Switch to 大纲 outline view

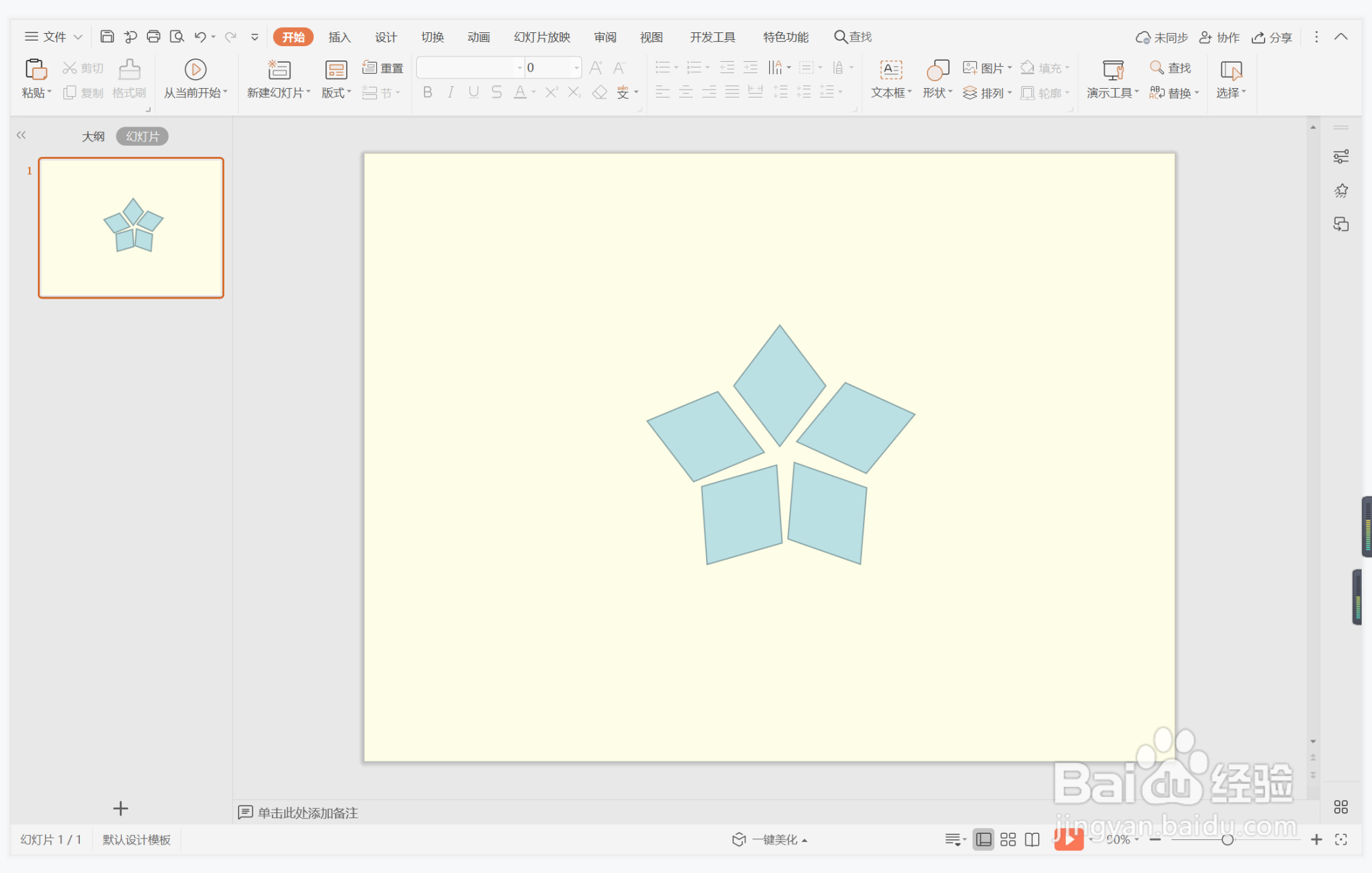(x=94, y=136)
